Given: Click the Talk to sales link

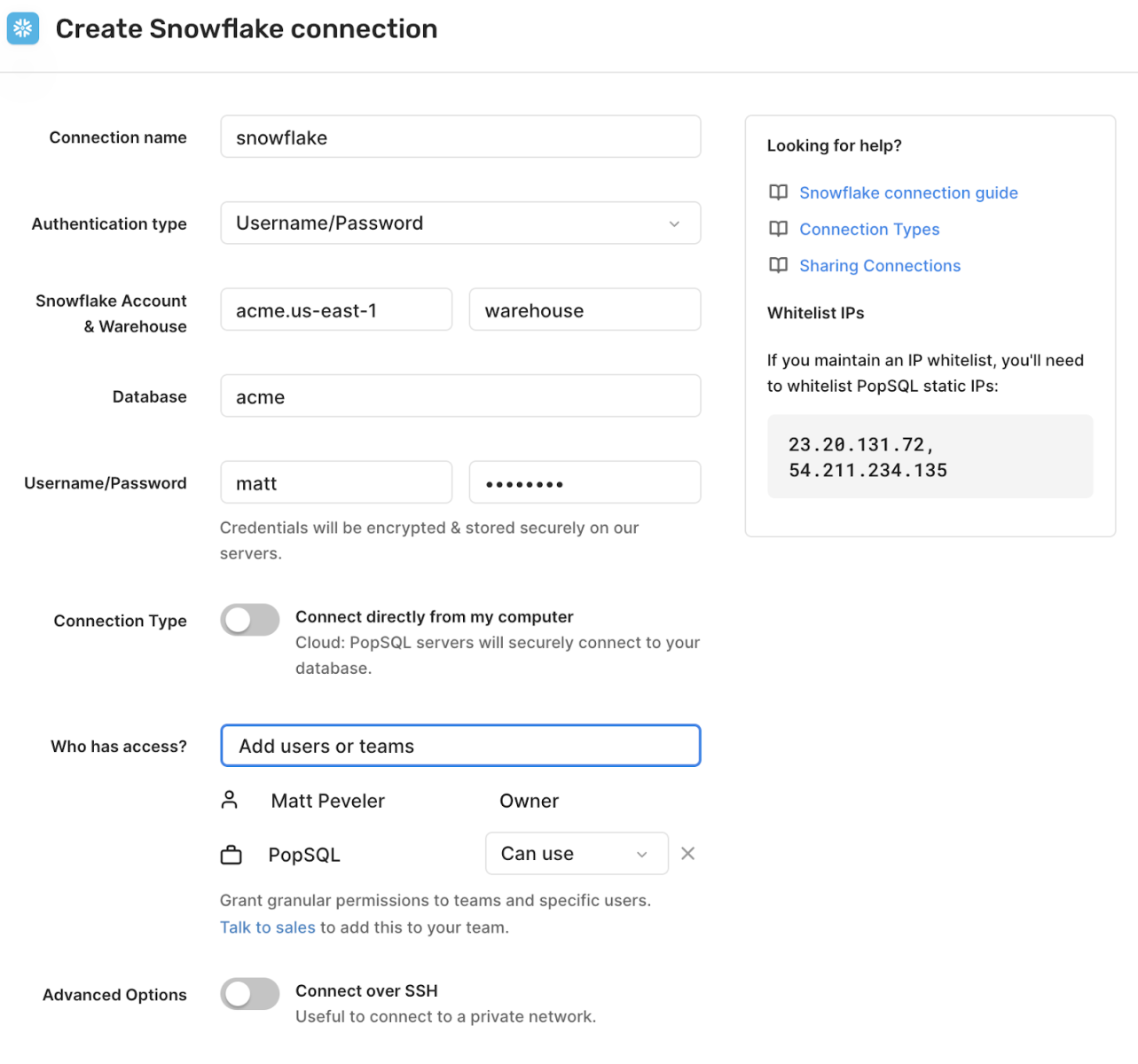Looking at the screenshot, I should point(267,927).
